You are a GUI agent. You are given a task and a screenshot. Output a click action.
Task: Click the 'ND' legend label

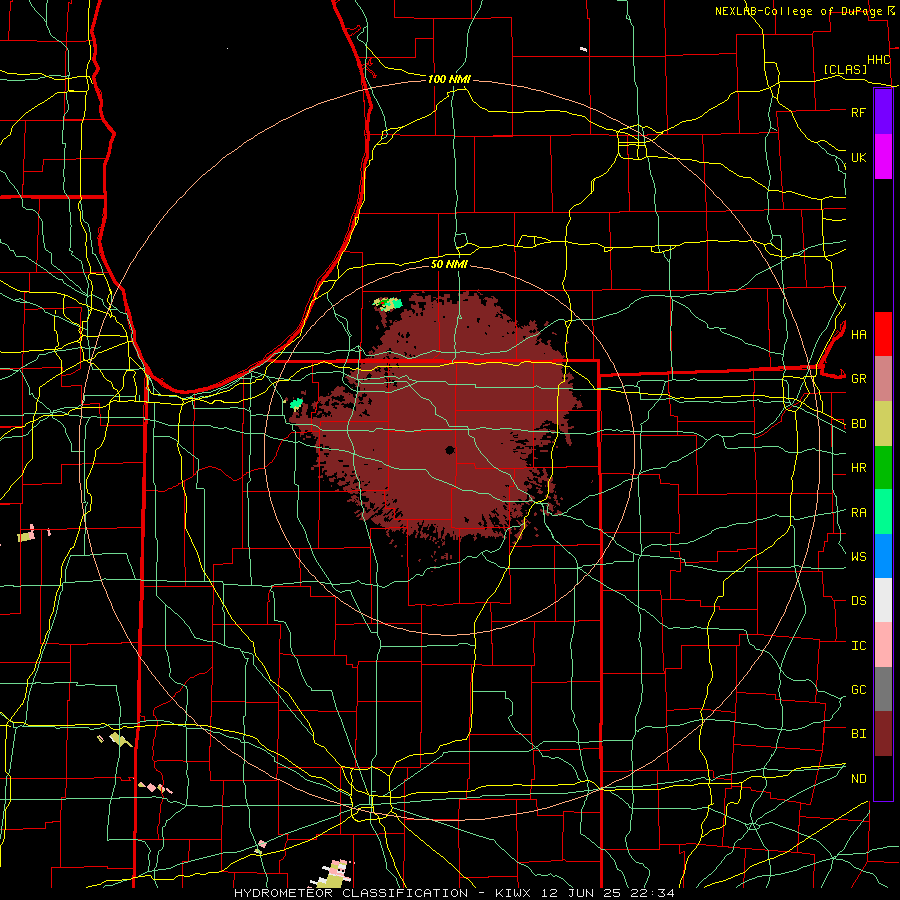(858, 778)
